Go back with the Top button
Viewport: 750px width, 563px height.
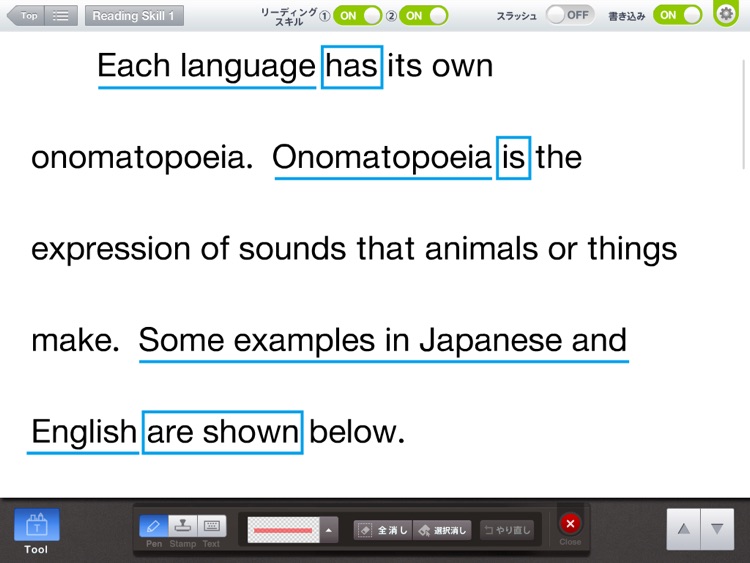26,16
